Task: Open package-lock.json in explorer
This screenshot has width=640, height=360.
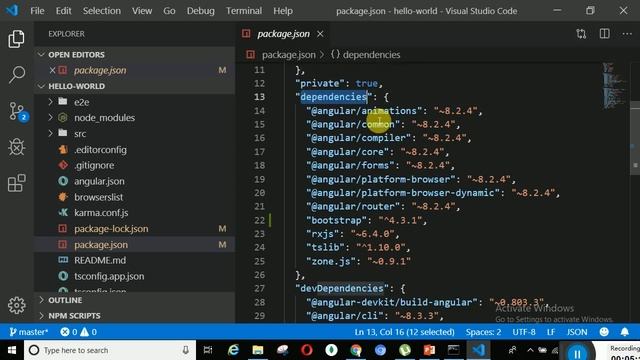Action: point(111,229)
